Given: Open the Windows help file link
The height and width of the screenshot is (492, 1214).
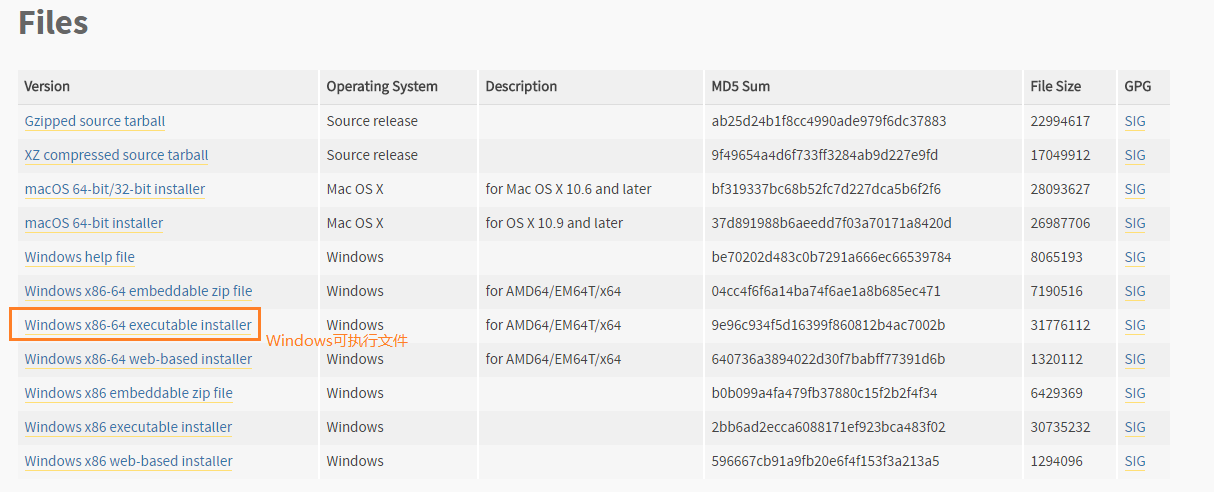Looking at the screenshot, I should (x=80, y=257).
